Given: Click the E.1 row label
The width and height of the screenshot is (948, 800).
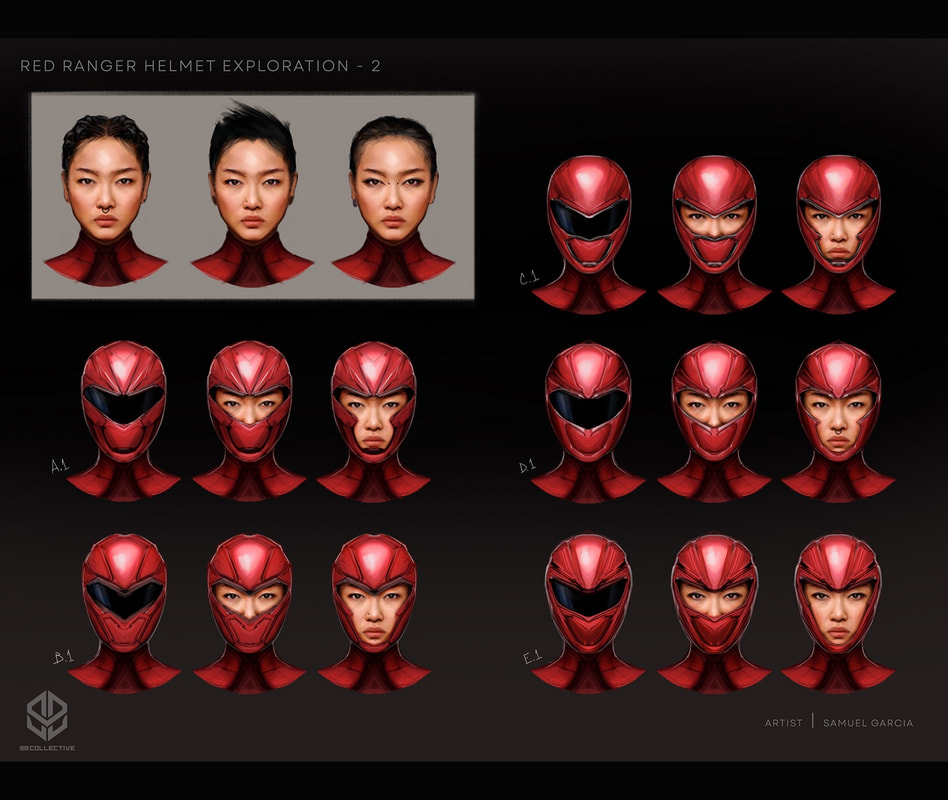Looking at the screenshot, I should click(x=533, y=657).
